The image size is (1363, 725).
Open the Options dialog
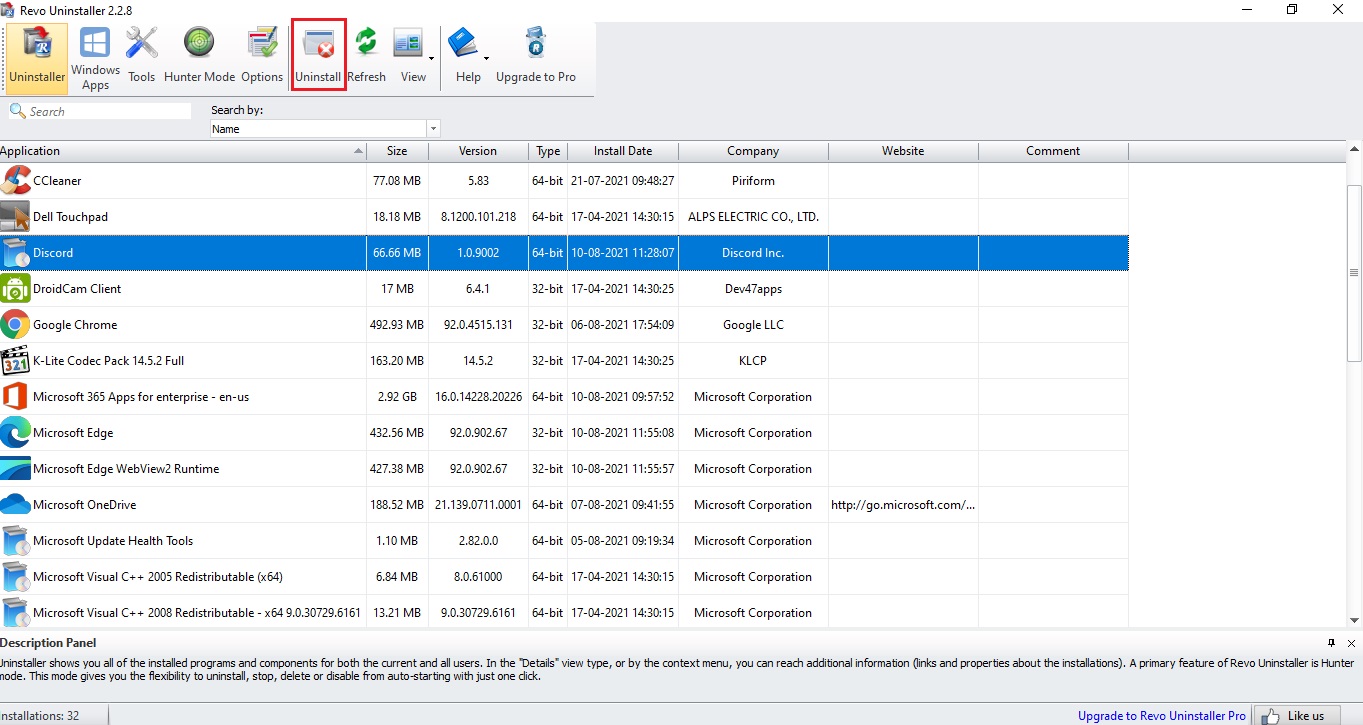click(262, 57)
